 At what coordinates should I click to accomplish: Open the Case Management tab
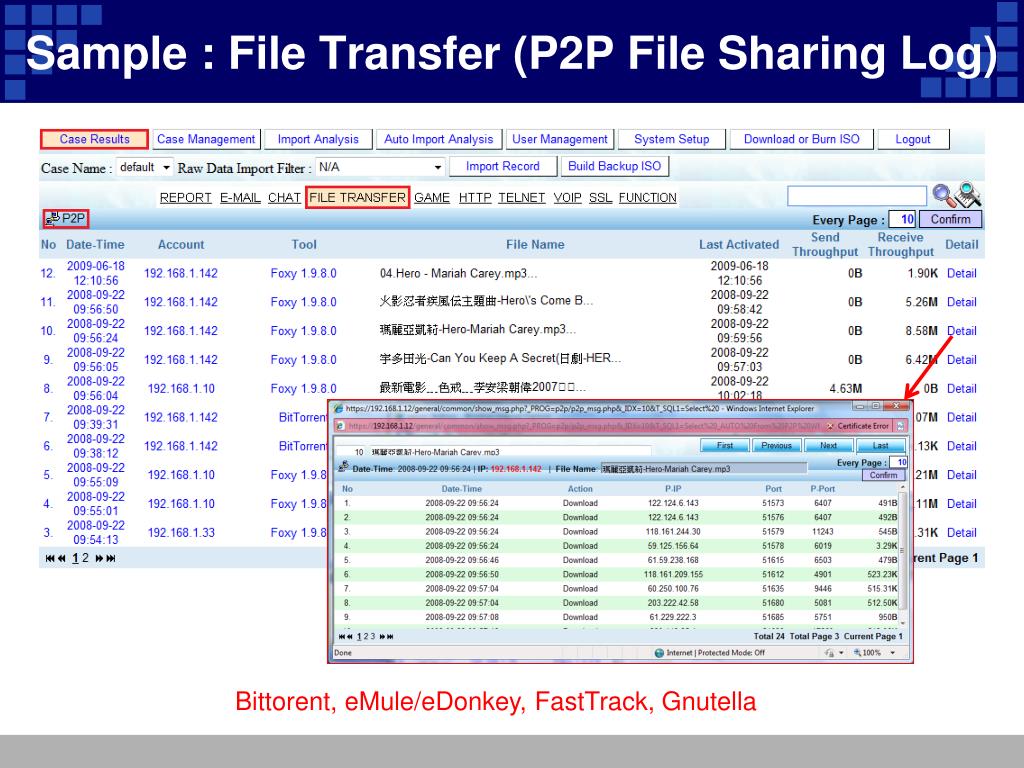[x=206, y=139]
